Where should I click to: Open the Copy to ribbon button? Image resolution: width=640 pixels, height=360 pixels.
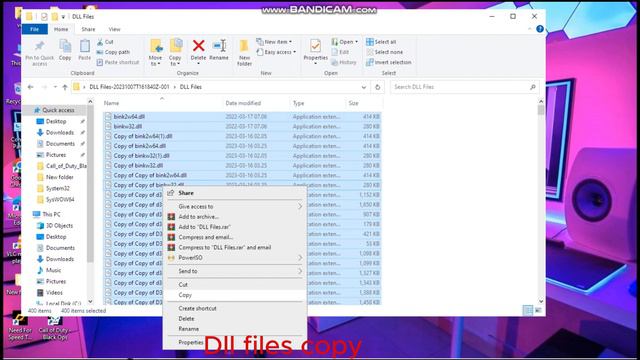(176, 52)
